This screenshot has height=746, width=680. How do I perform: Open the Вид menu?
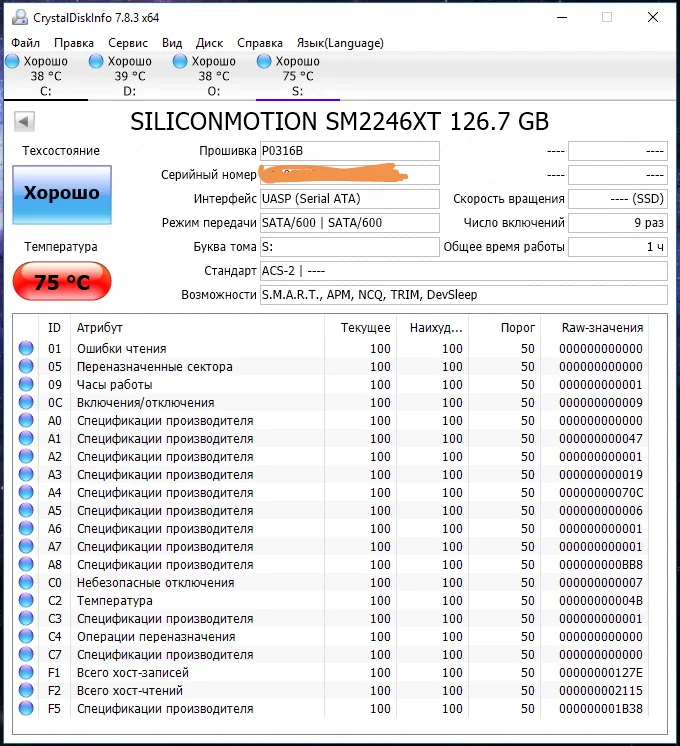[x=172, y=43]
